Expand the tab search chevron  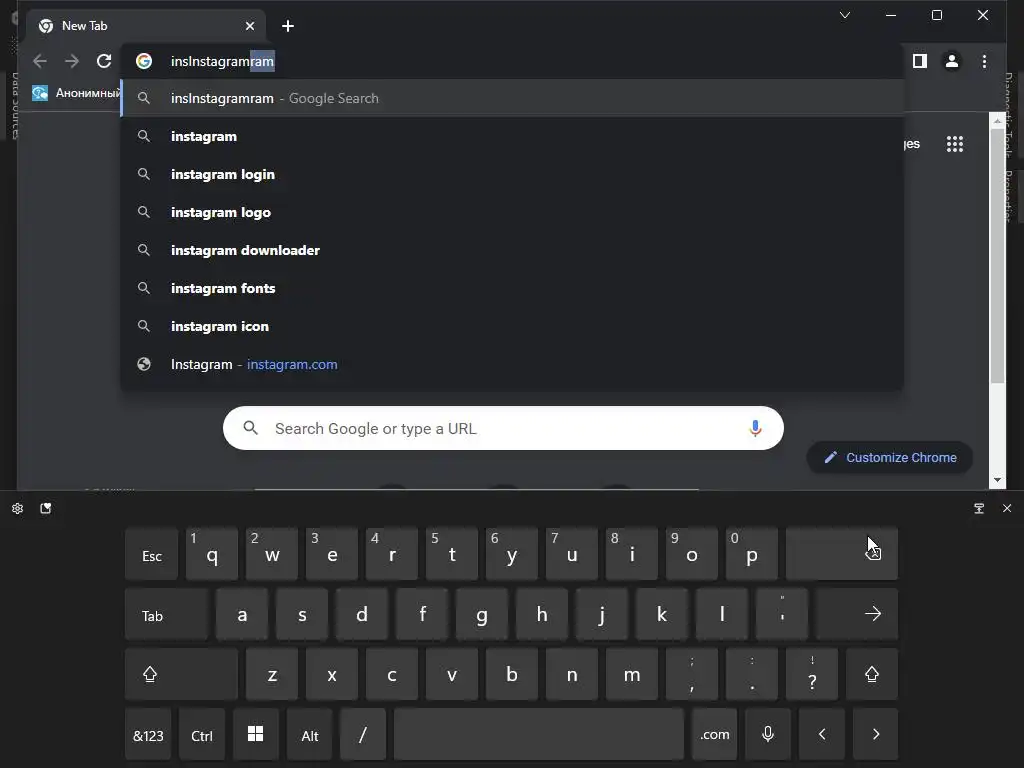tap(844, 15)
